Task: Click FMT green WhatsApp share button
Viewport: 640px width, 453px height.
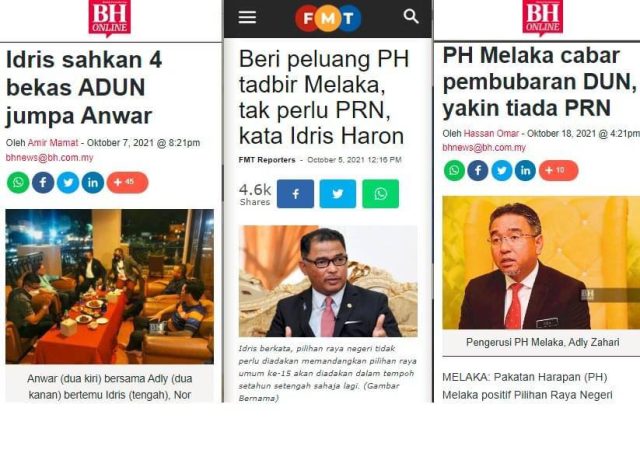Action: (x=380, y=194)
